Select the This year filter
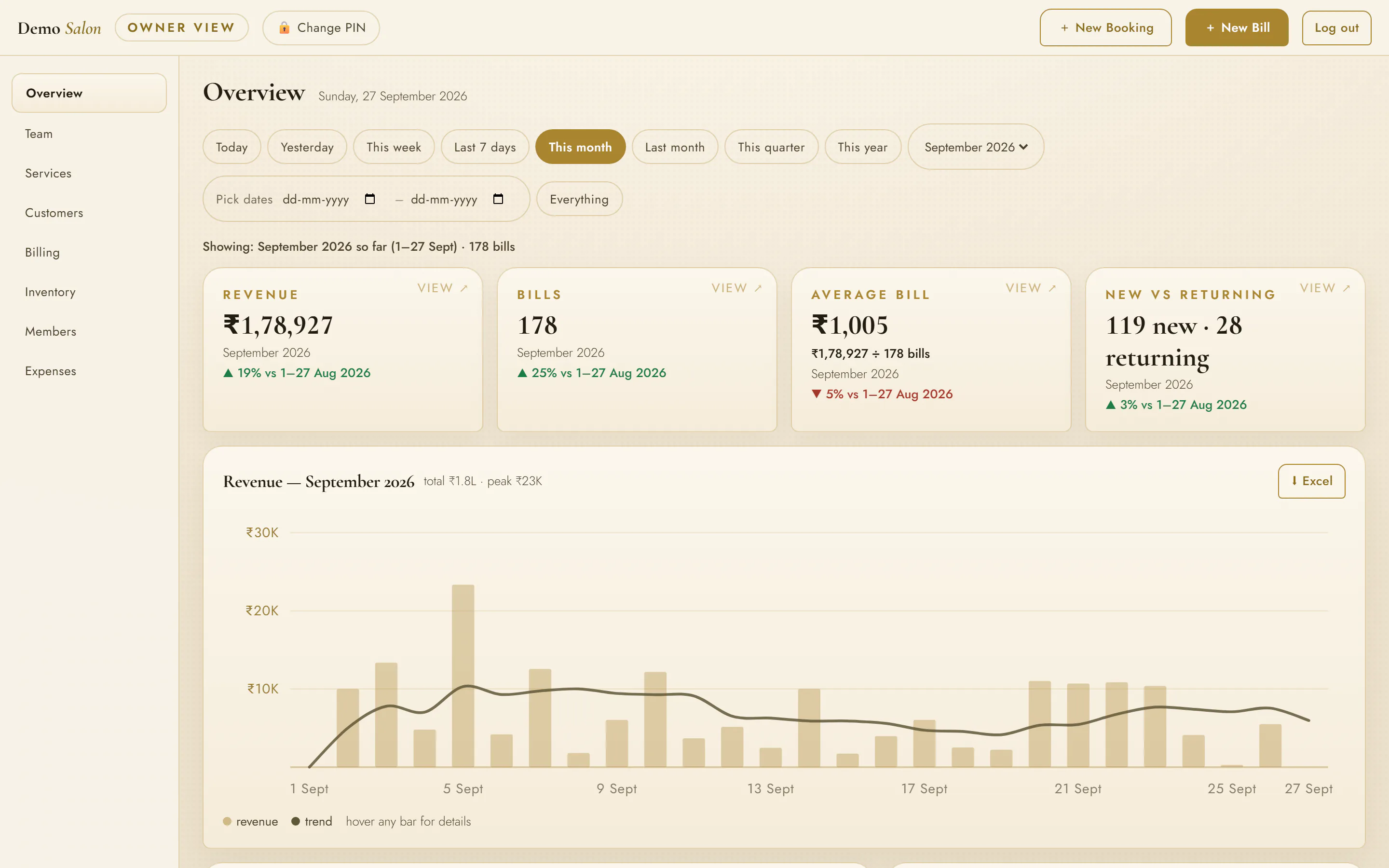The height and width of the screenshot is (868, 1389). click(862, 147)
